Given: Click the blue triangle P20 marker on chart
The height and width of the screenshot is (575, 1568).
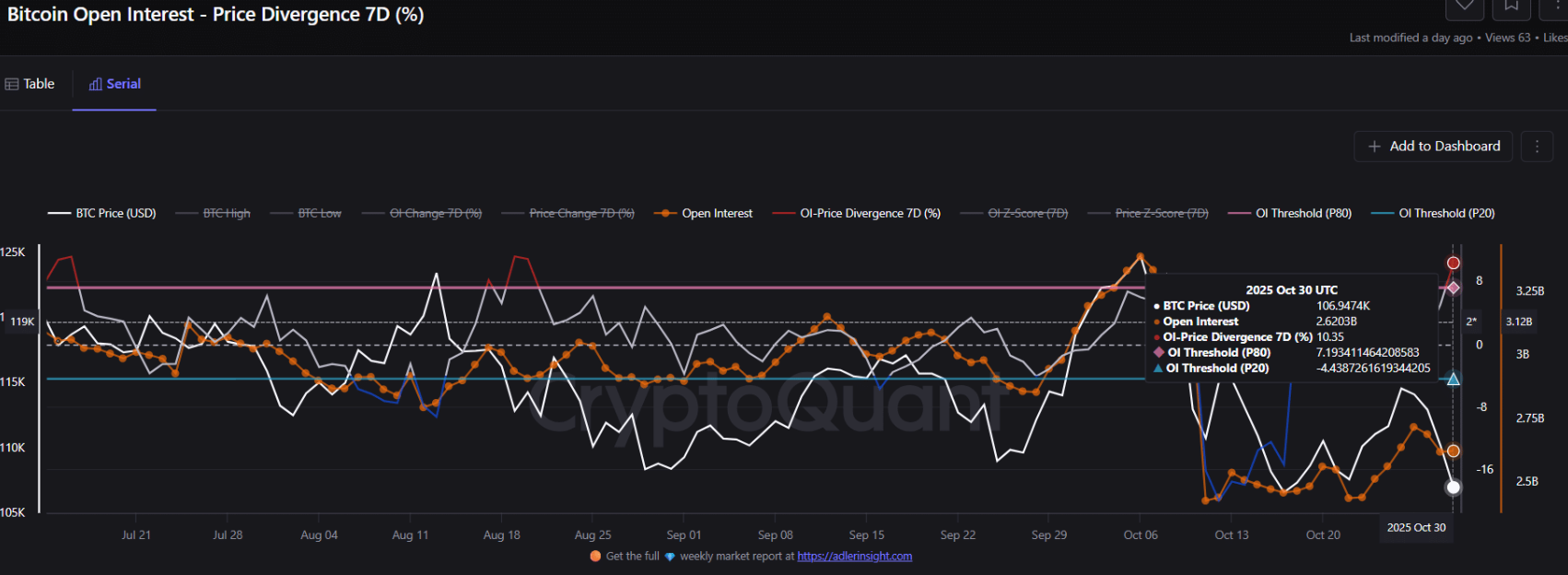Looking at the screenshot, I should coord(1453,379).
